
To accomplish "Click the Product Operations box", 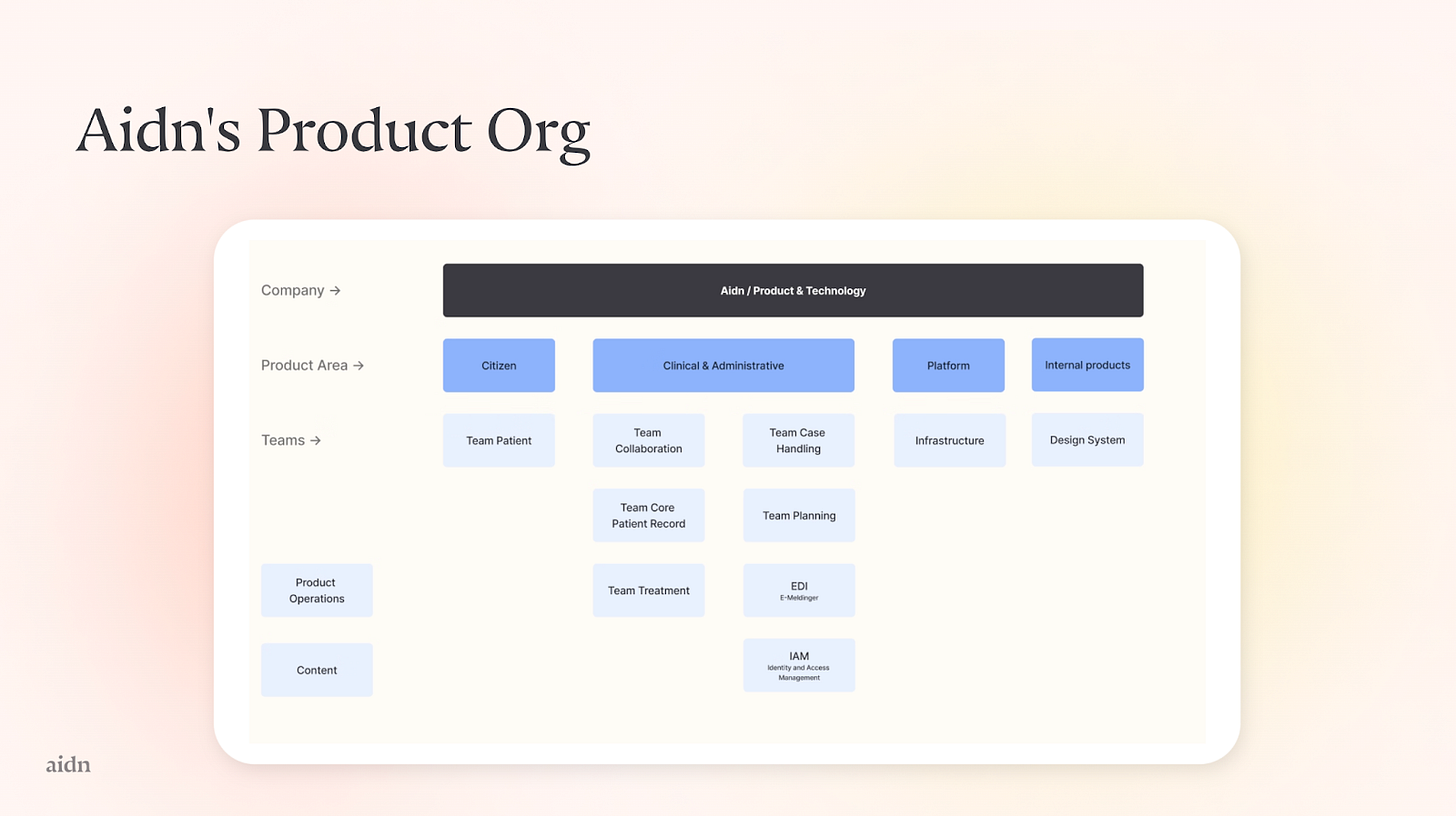I will point(317,590).
